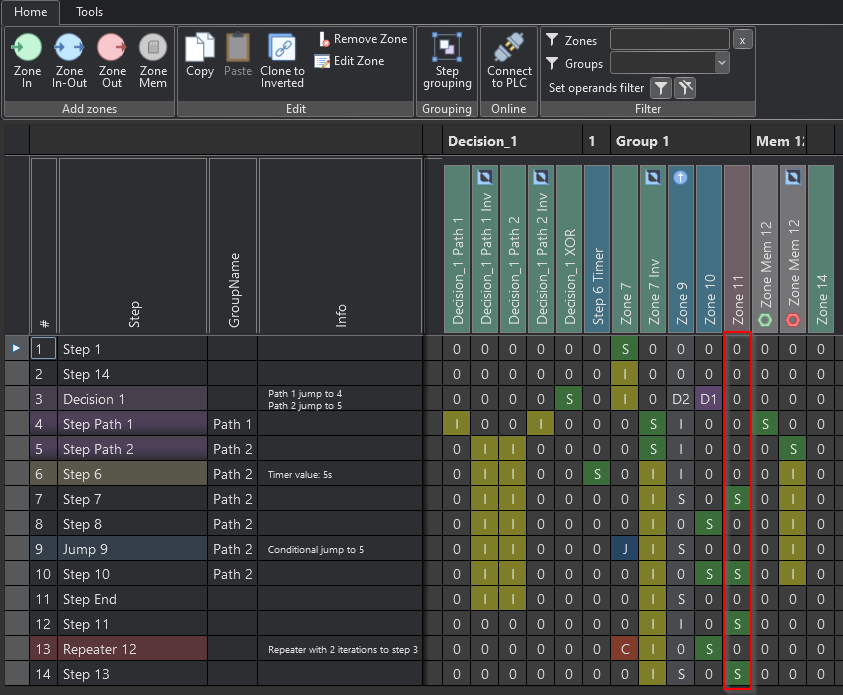Apply the set operands filter
The width and height of the screenshot is (843, 695).
[x=661, y=88]
